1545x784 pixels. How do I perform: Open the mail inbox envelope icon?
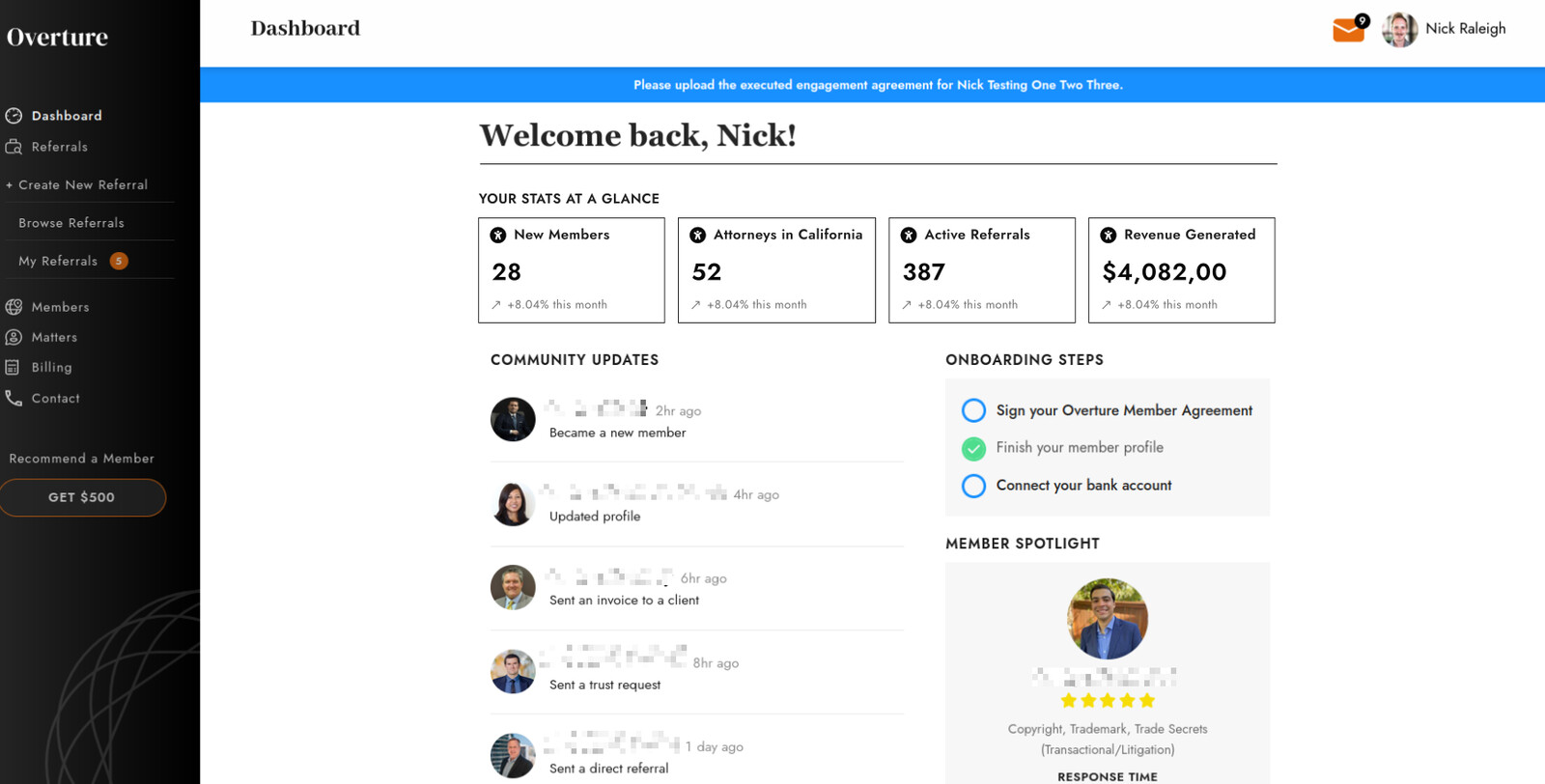click(x=1348, y=31)
